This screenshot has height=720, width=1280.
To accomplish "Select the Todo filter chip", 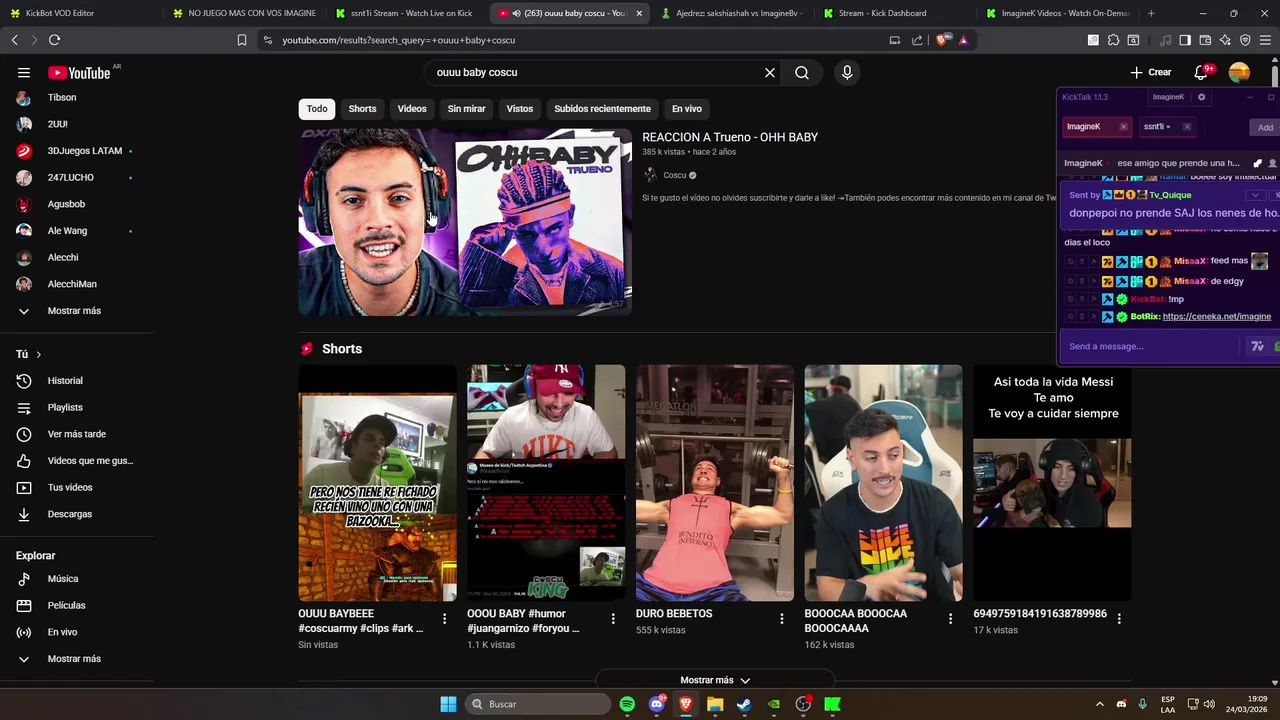I will [x=317, y=109].
